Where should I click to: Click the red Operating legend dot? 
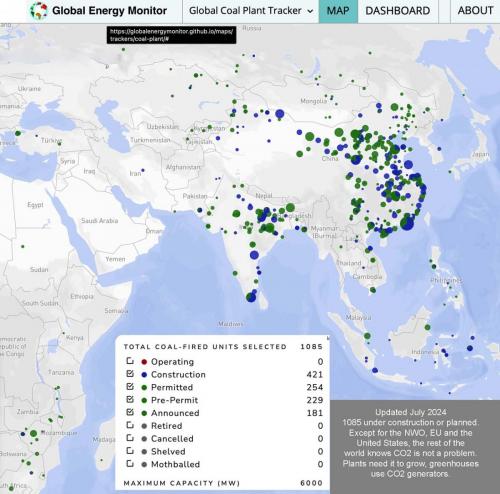pyautogui.click(x=144, y=362)
